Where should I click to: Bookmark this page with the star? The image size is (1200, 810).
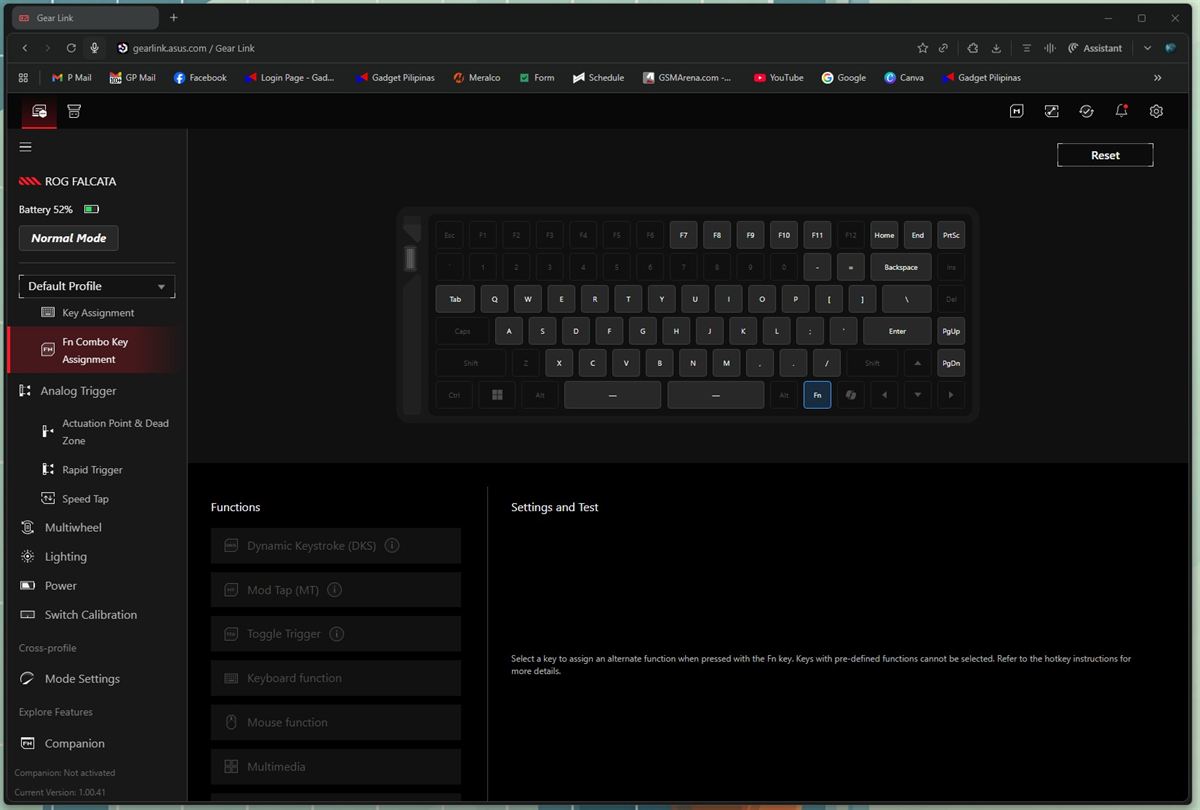tap(923, 48)
